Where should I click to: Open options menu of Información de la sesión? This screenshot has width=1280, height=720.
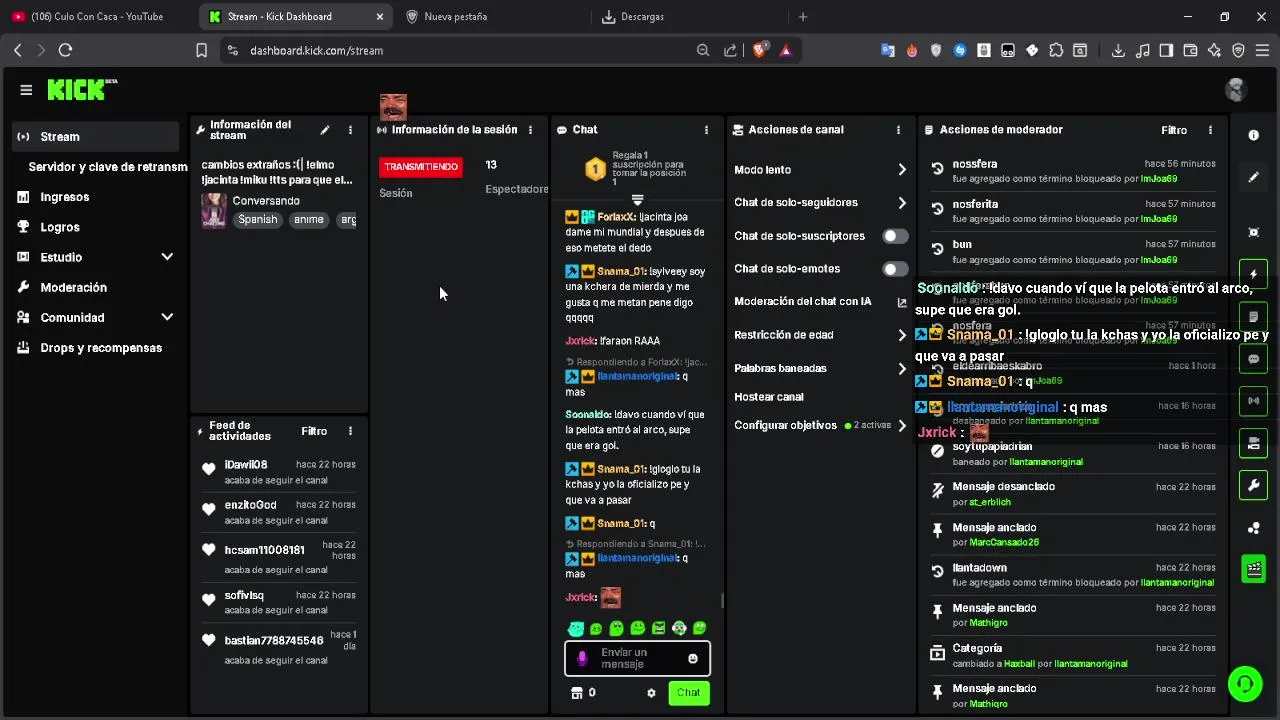pyautogui.click(x=531, y=130)
